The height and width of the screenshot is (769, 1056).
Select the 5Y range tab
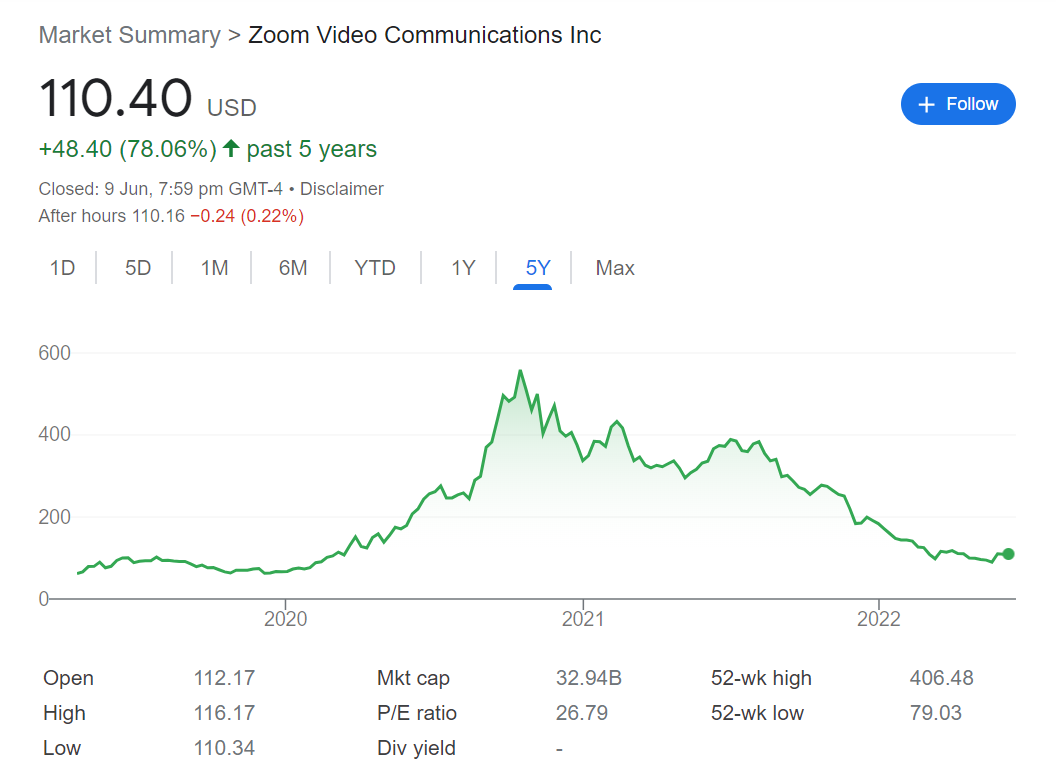[538, 268]
